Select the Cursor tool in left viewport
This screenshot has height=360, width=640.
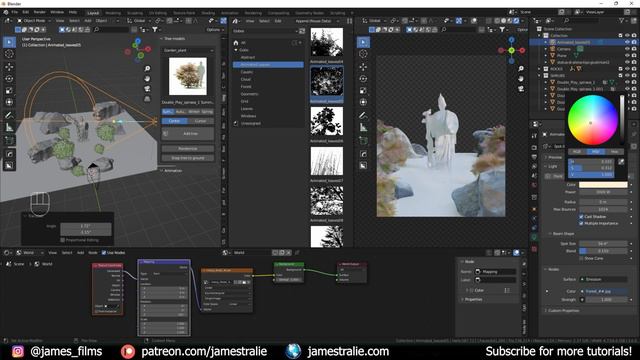[x=9, y=54]
